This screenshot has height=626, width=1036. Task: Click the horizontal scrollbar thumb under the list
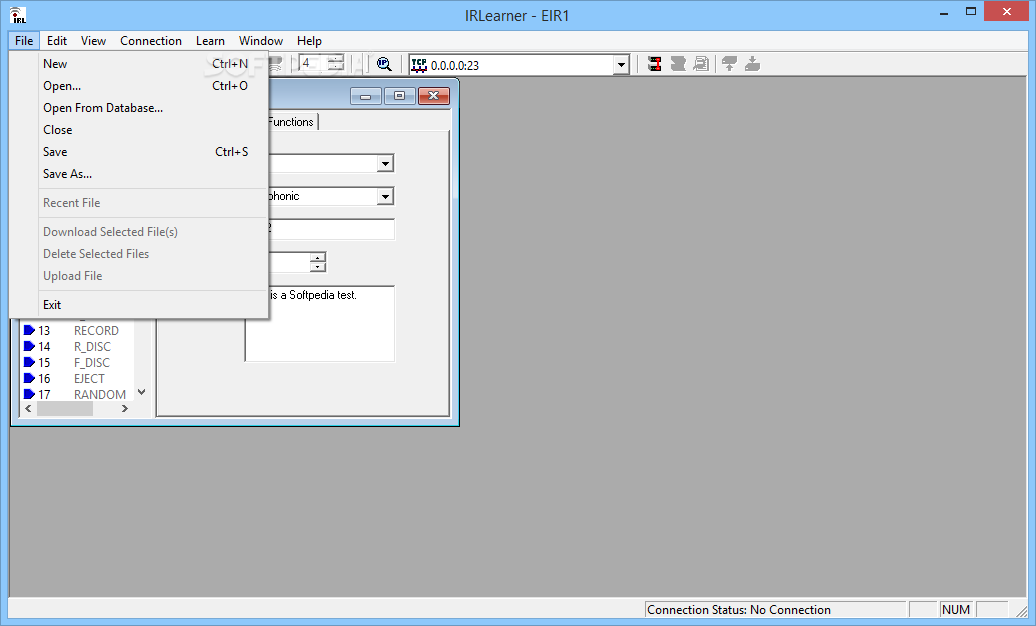coord(65,409)
